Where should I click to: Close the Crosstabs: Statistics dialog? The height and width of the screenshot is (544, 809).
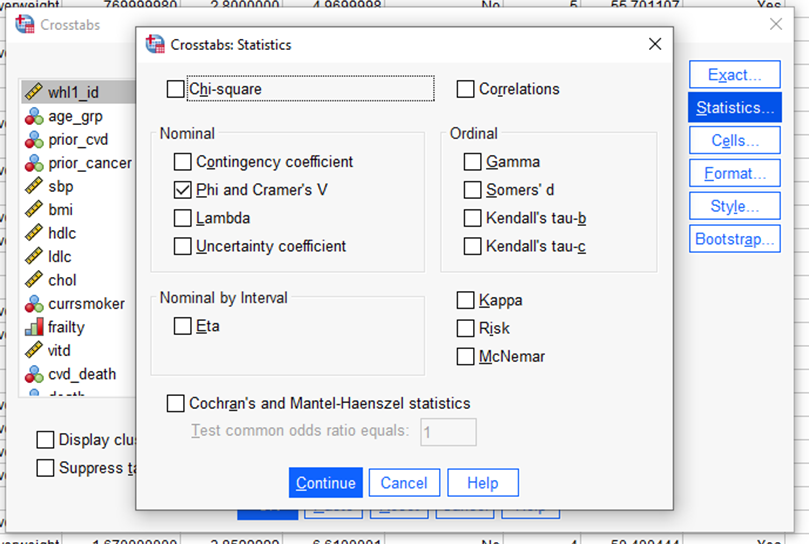coord(655,44)
